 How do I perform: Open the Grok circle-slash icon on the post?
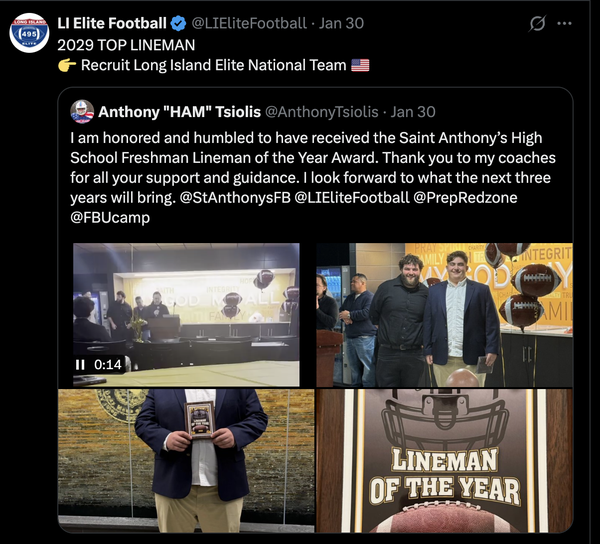point(537,23)
